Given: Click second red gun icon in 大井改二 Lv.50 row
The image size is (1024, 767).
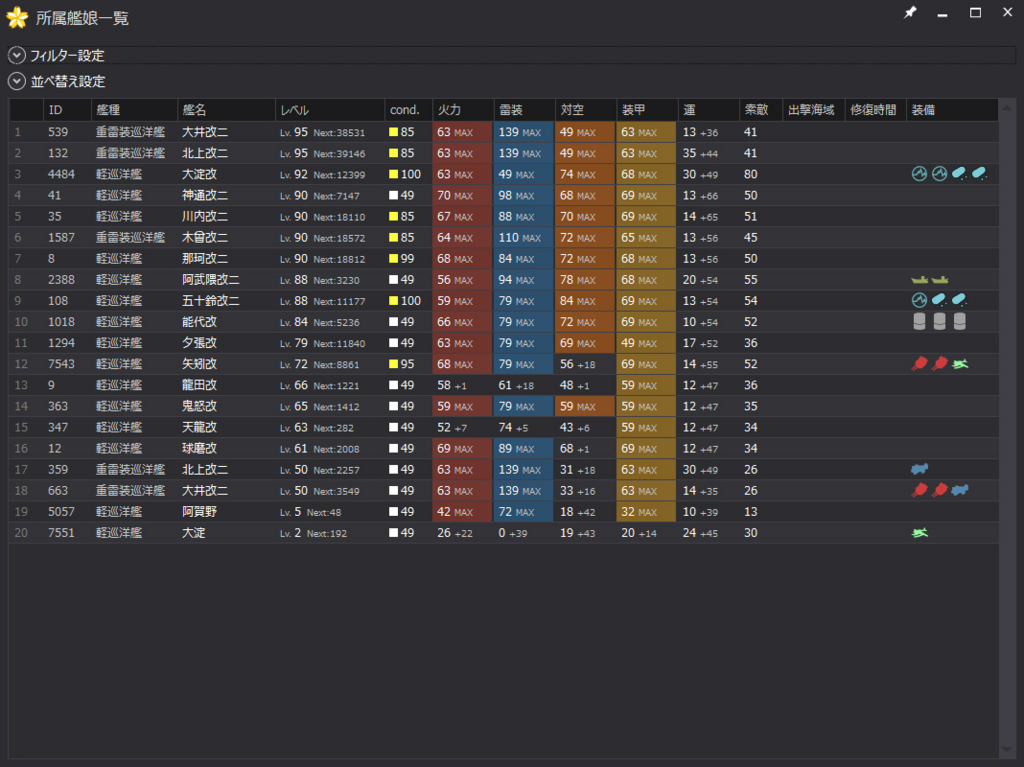Looking at the screenshot, I should click(940, 490).
